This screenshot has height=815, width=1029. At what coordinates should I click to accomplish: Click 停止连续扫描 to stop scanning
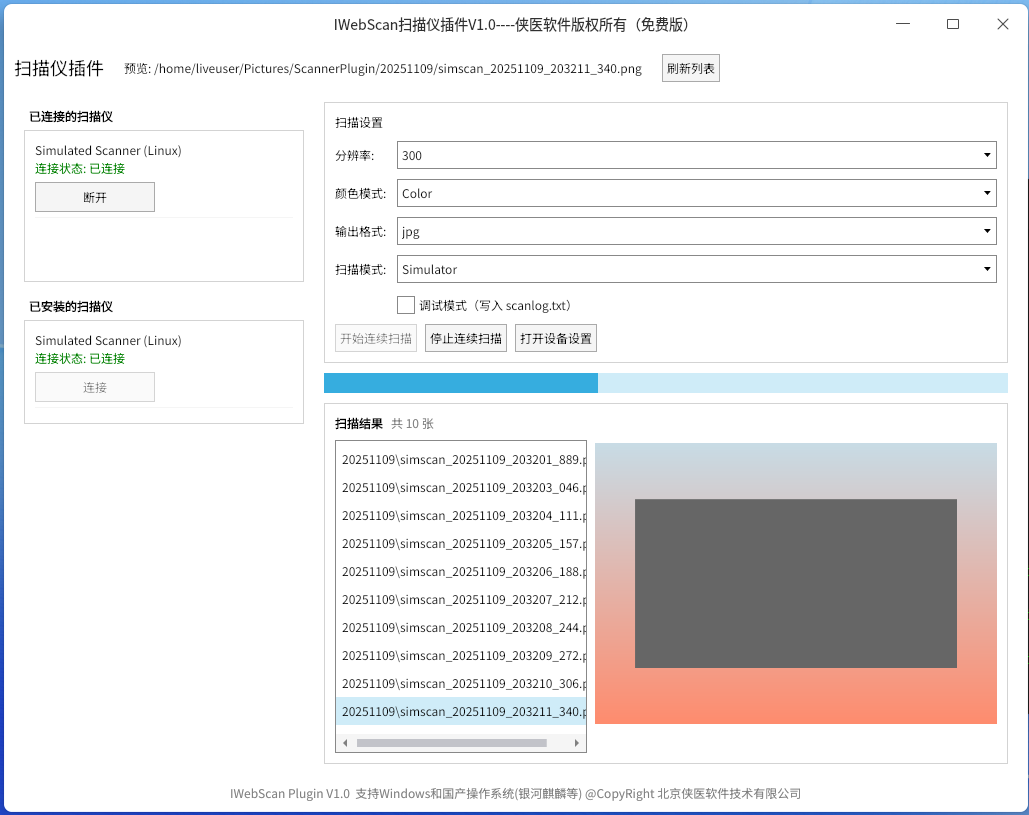[x=466, y=338]
